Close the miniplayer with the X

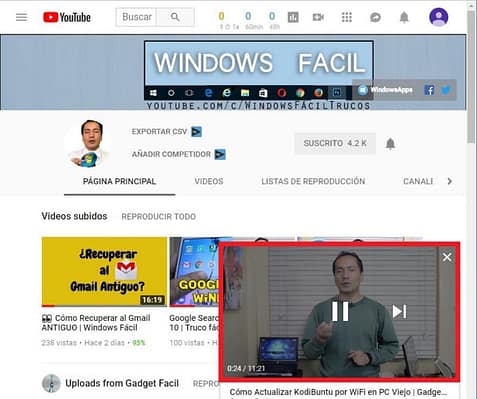click(x=447, y=257)
